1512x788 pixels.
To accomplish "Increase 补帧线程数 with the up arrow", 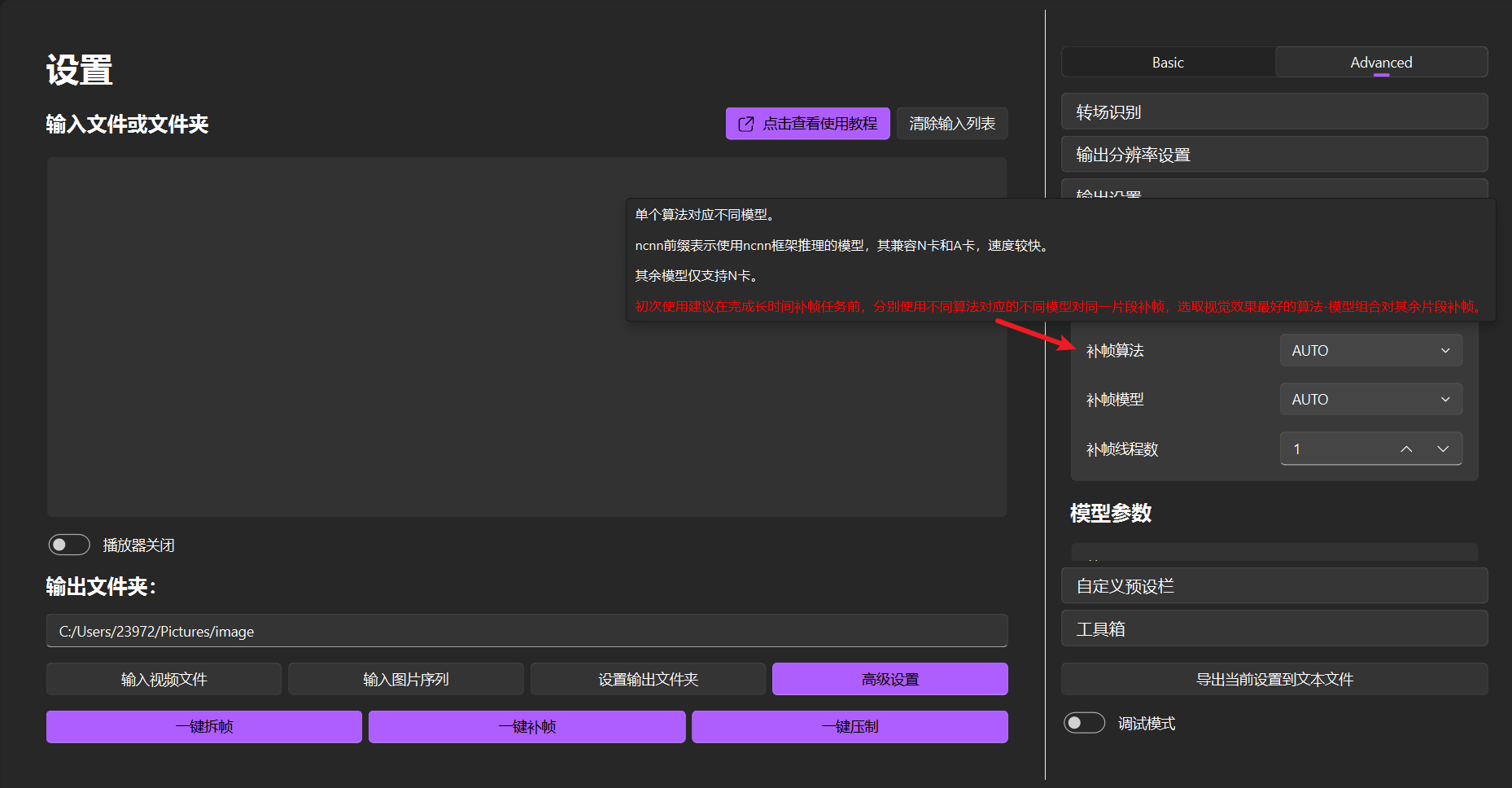I will pyautogui.click(x=1406, y=449).
